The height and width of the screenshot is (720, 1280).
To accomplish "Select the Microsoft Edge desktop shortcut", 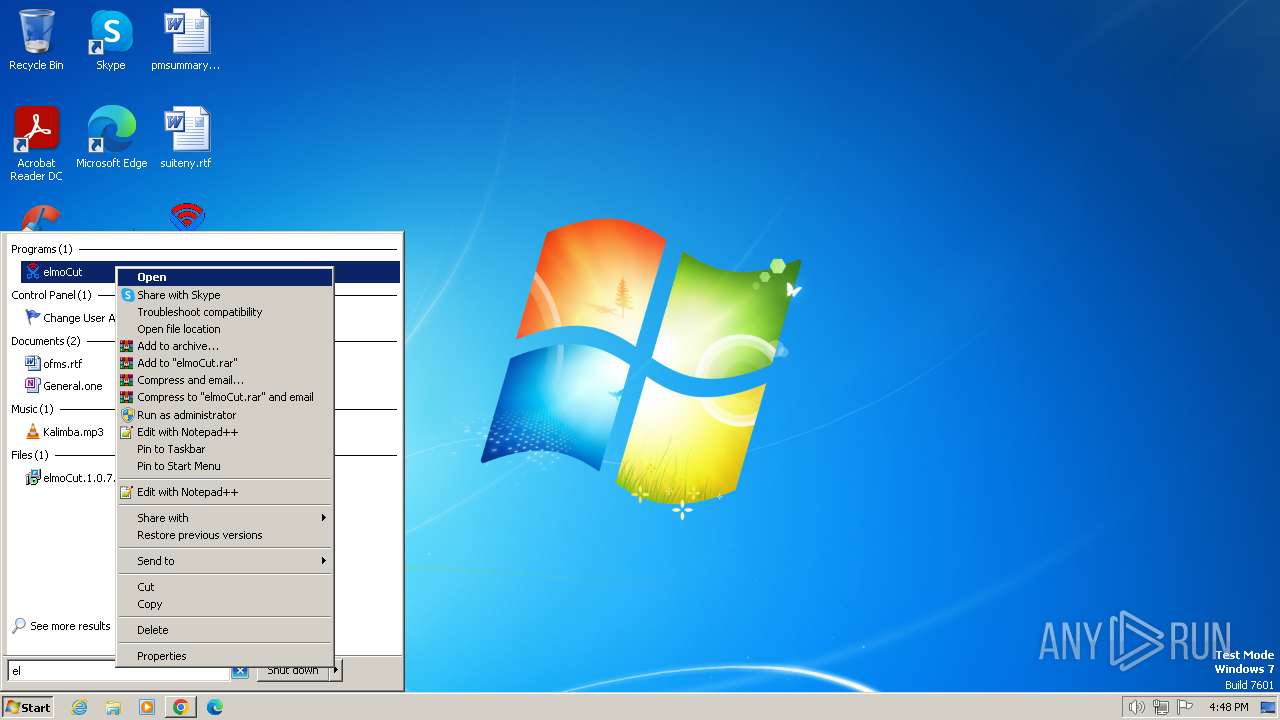I will click(111, 138).
